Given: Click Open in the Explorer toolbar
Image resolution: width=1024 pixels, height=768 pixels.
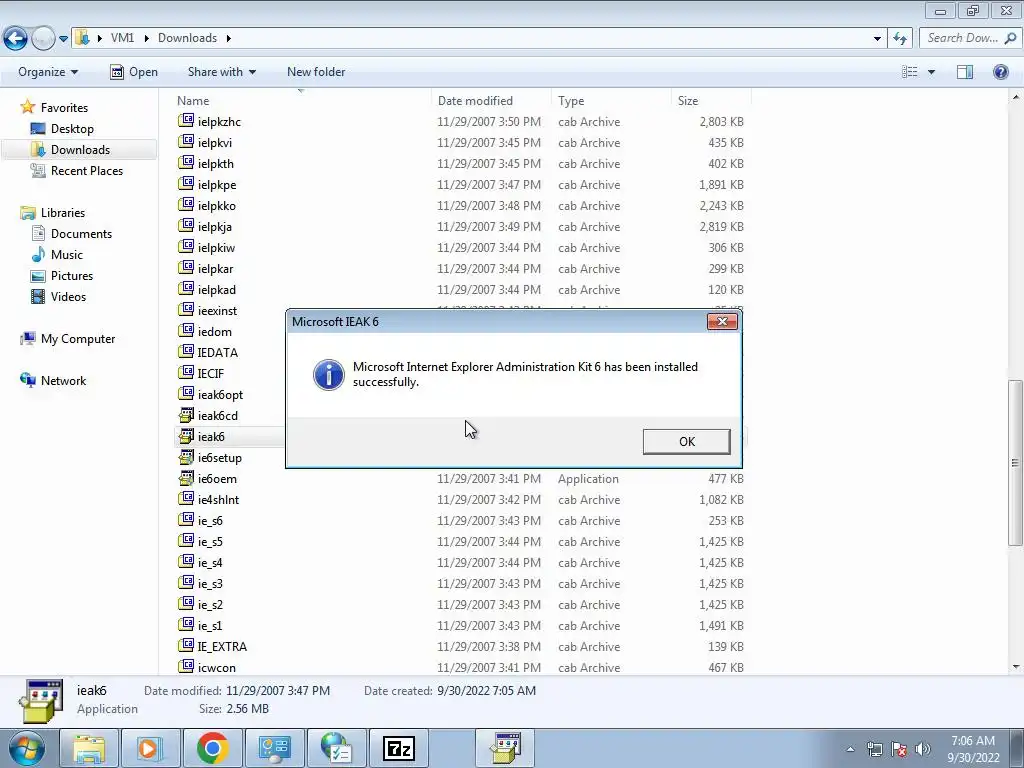Looking at the screenshot, I should (x=134, y=72).
